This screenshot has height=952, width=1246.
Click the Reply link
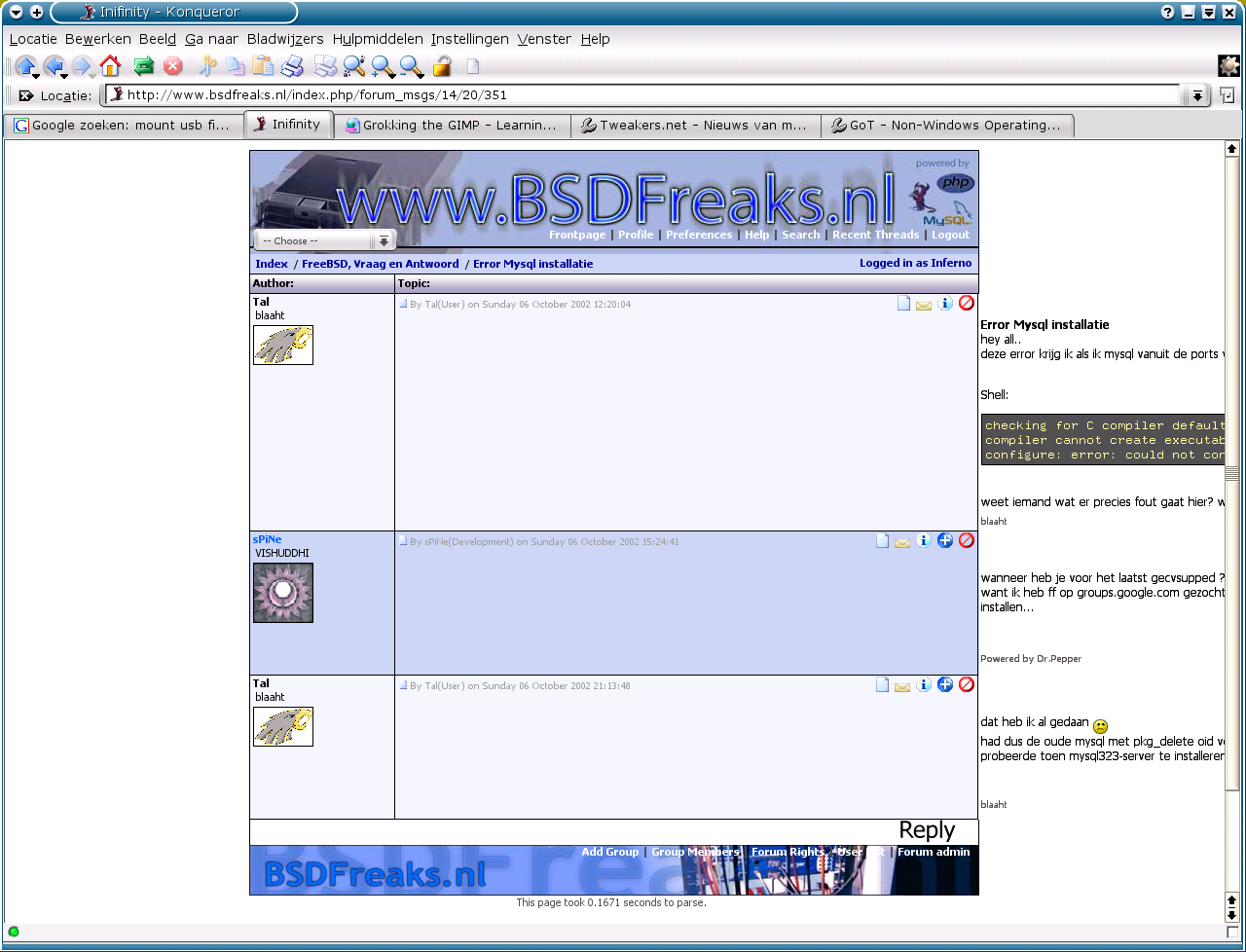927,830
